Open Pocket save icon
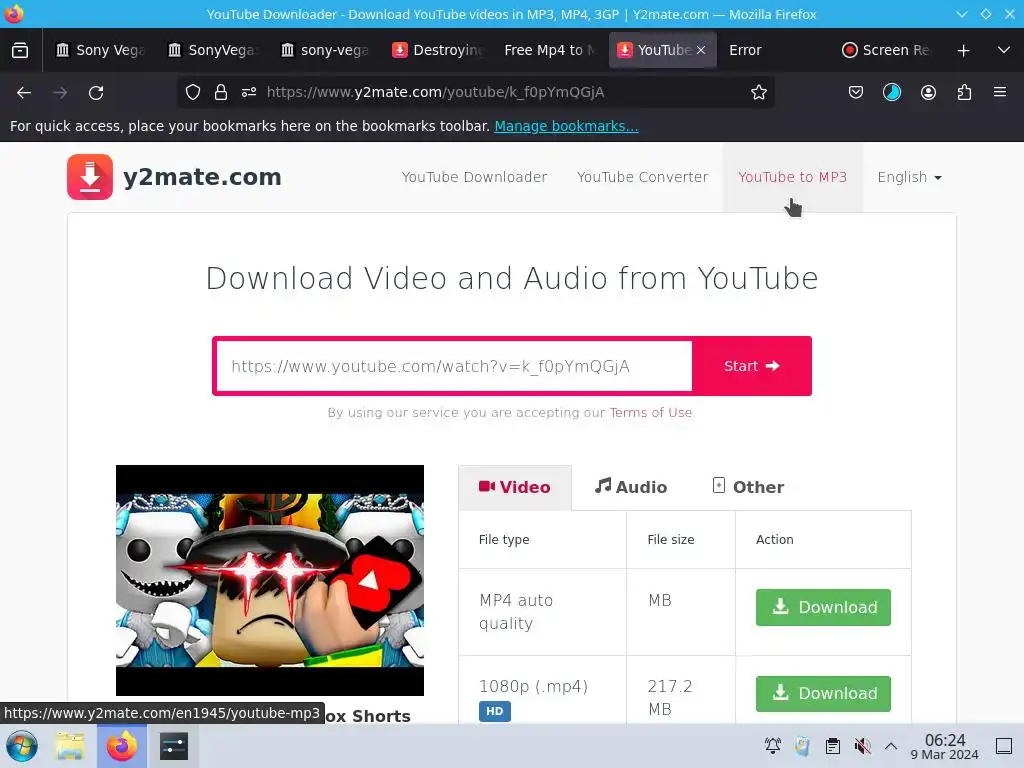This screenshot has height=768, width=1024. (x=856, y=93)
